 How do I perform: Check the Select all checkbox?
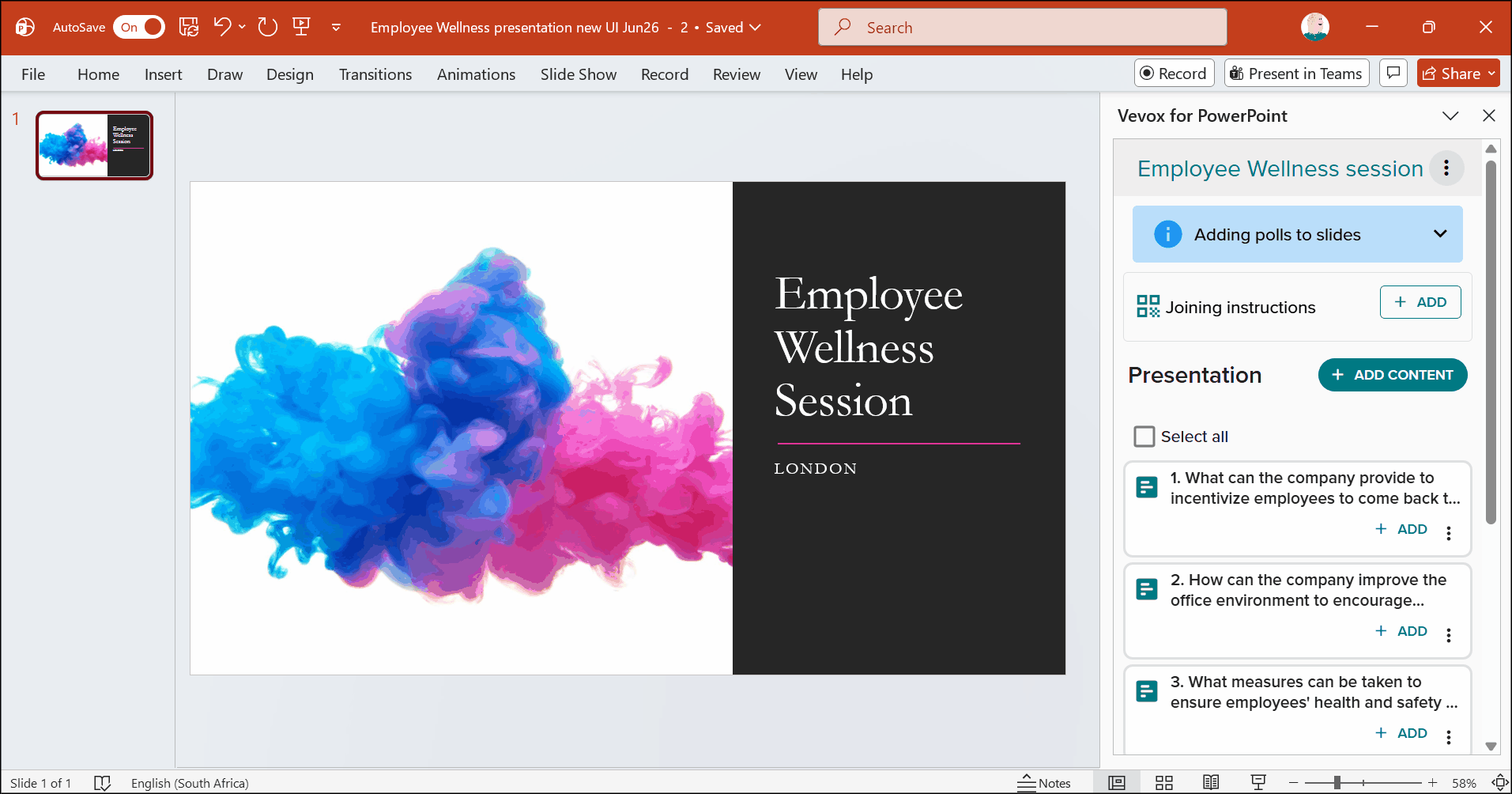click(1144, 437)
